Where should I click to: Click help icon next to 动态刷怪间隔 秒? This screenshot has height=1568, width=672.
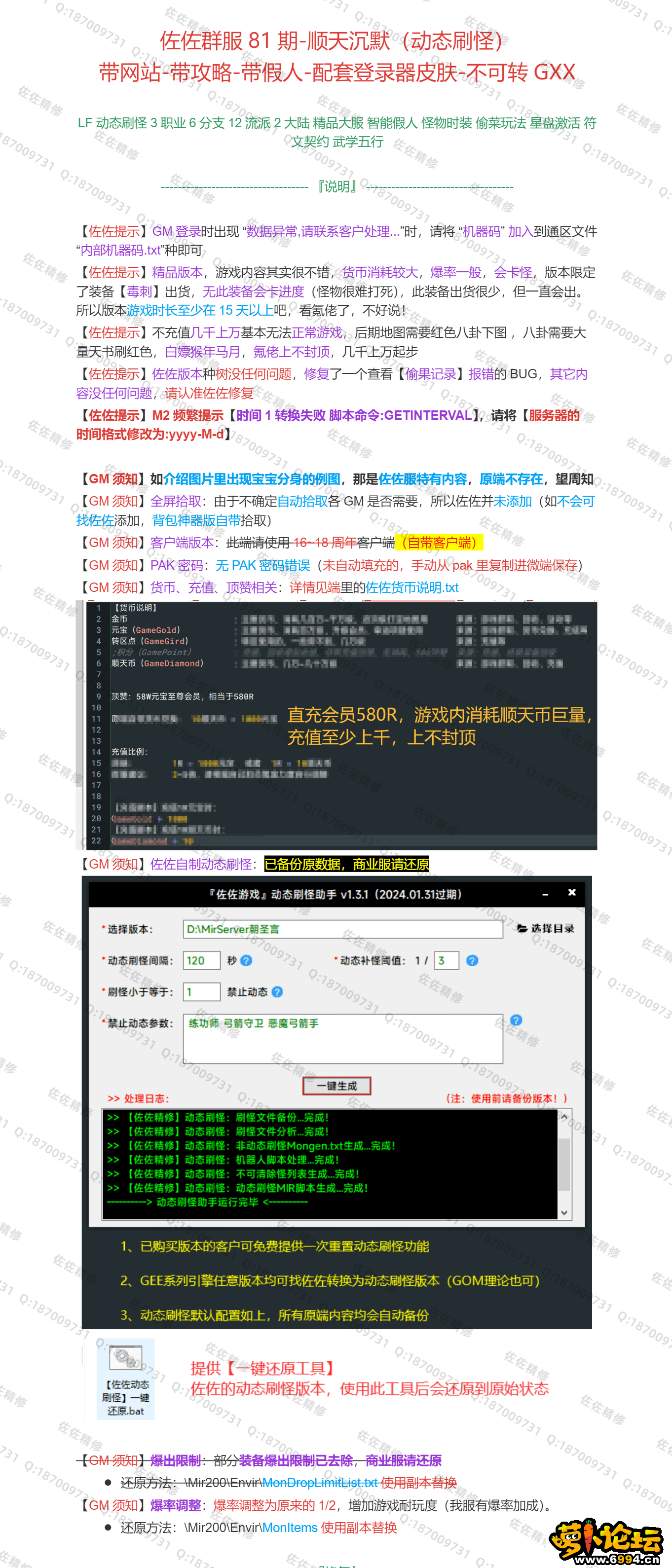click(x=247, y=960)
